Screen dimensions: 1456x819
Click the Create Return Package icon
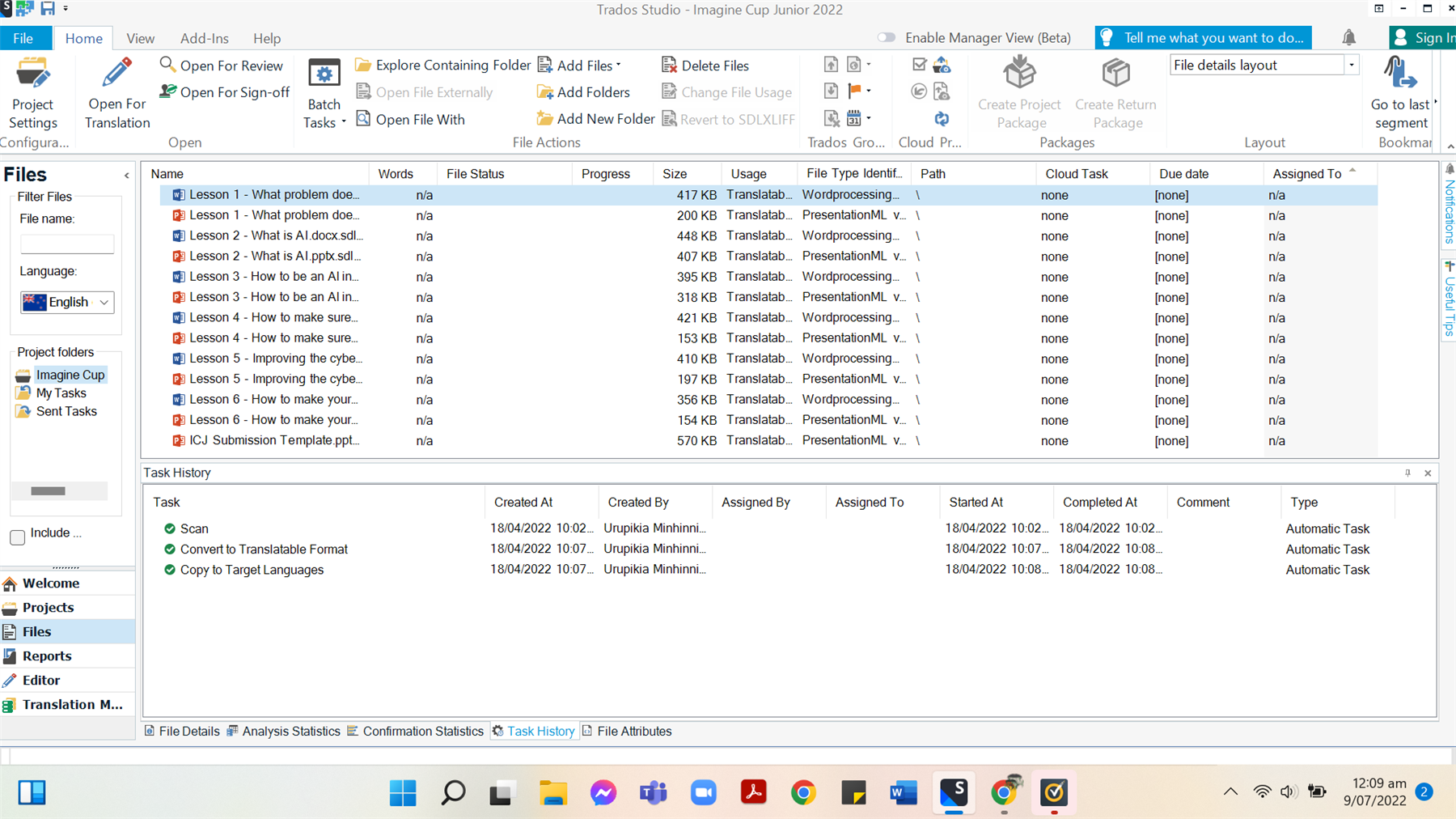coord(1116,74)
